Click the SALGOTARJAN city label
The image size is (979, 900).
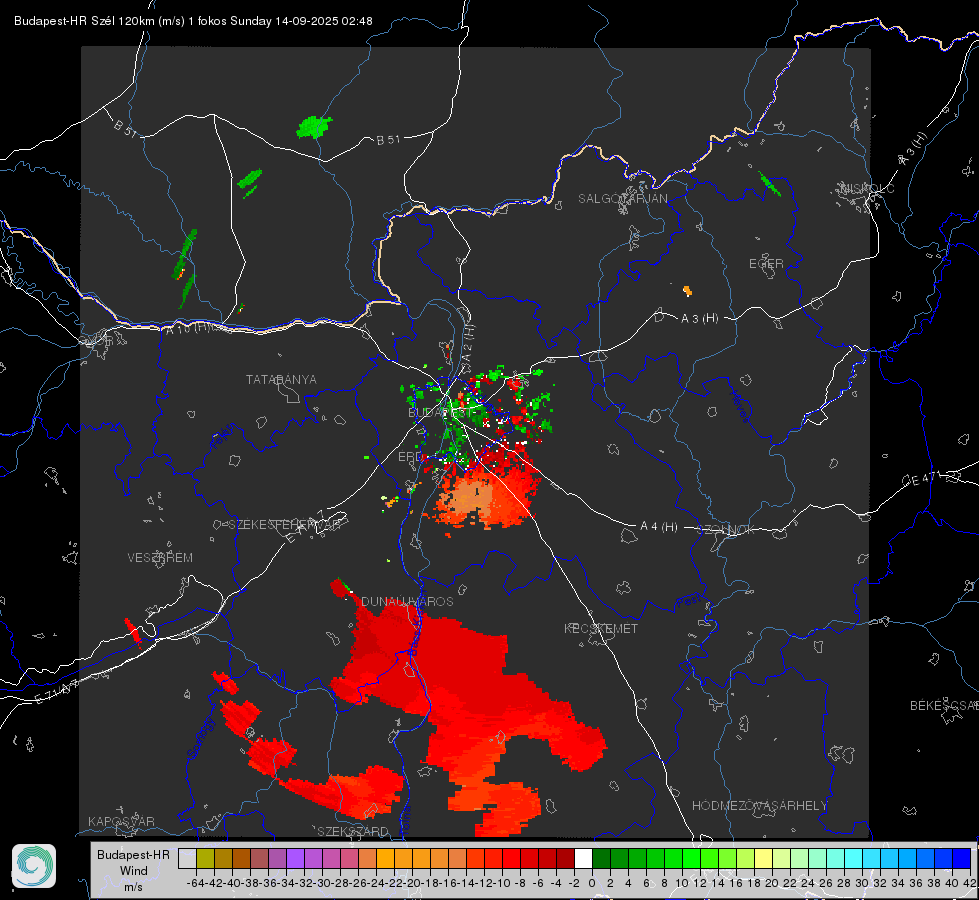click(622, 199)
